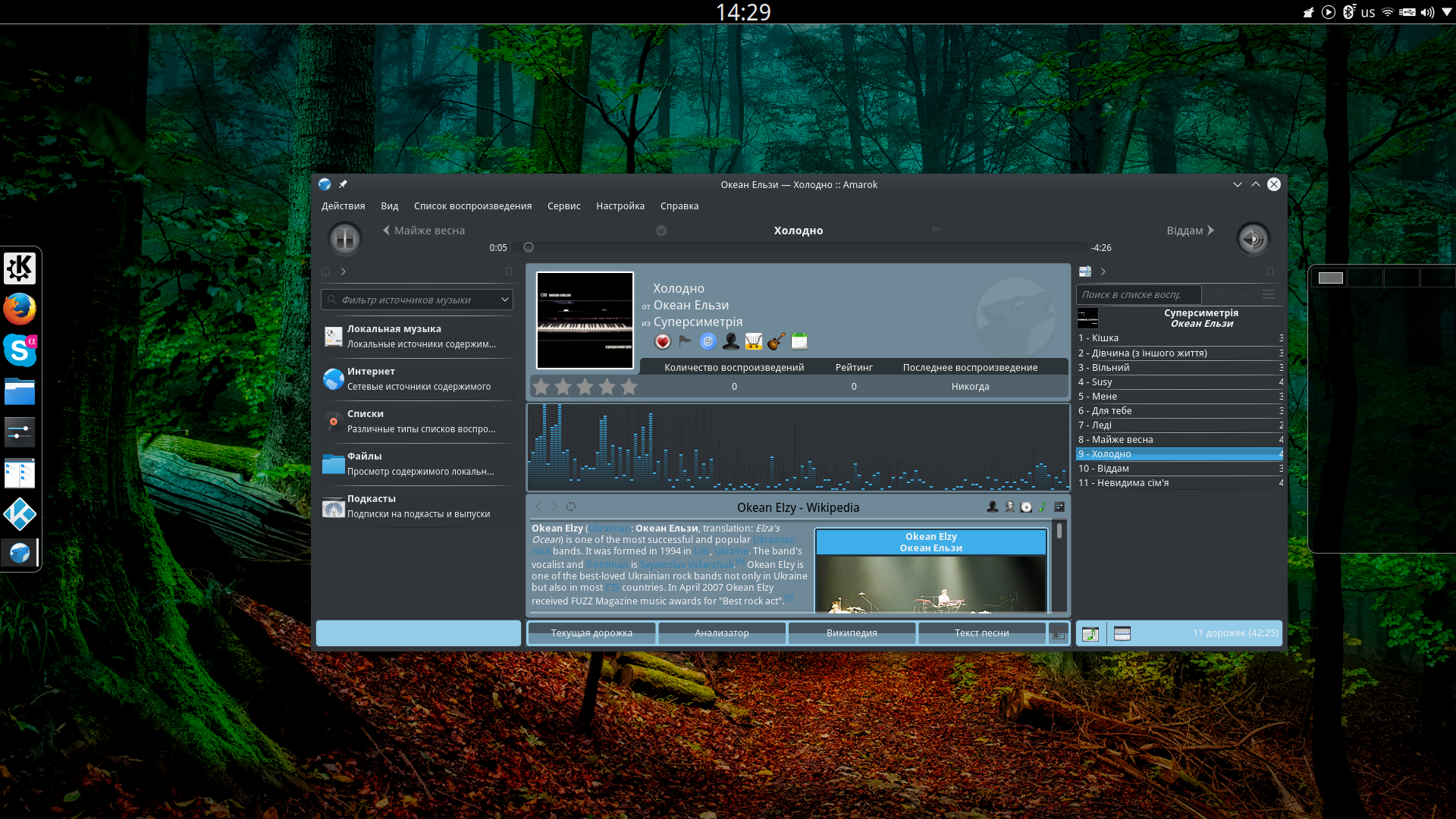
Task: Toggle the Текст песни applet button
Action: tap(981, 633)
